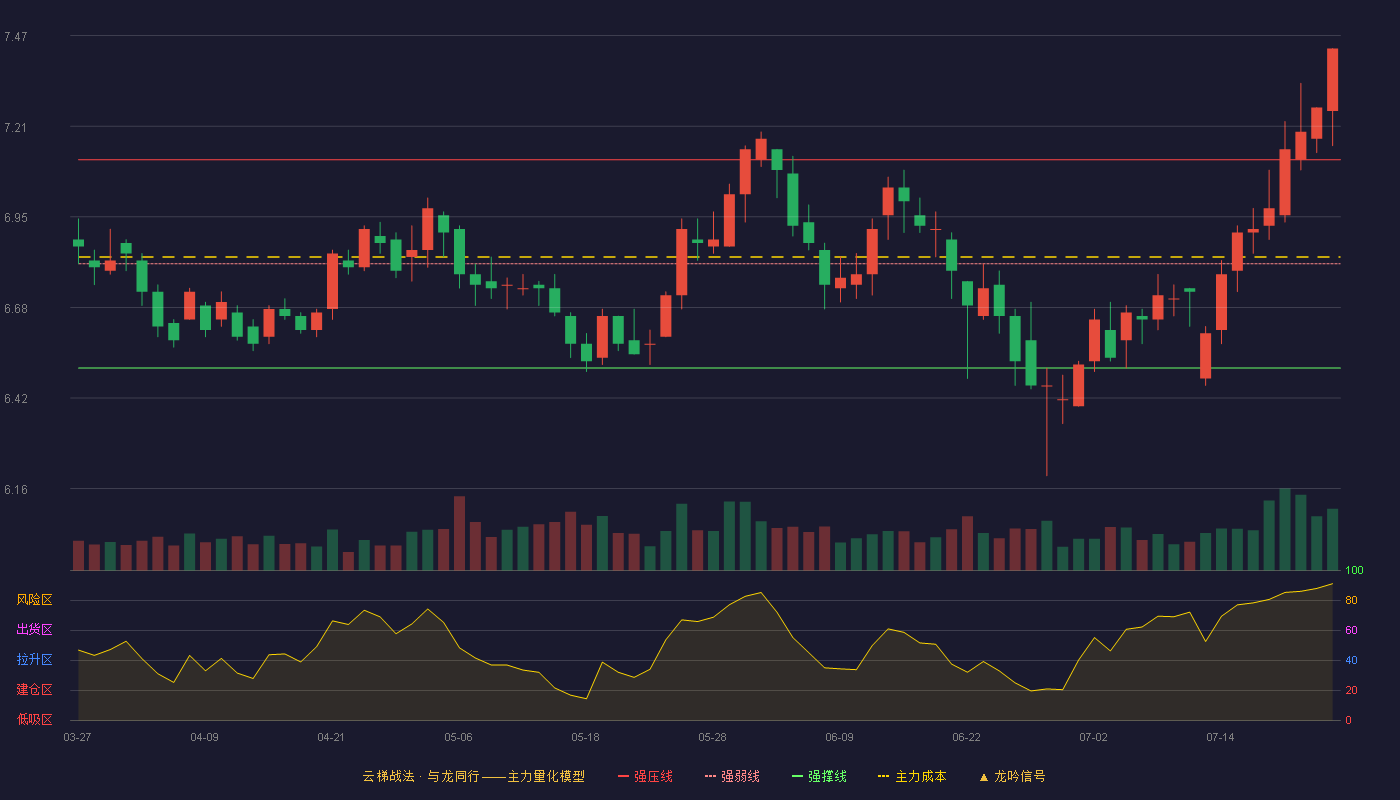This screenshot has width=1400, height=800.
Task: Click the orange 80 indicator scale value
Action: coord(1351,600)
